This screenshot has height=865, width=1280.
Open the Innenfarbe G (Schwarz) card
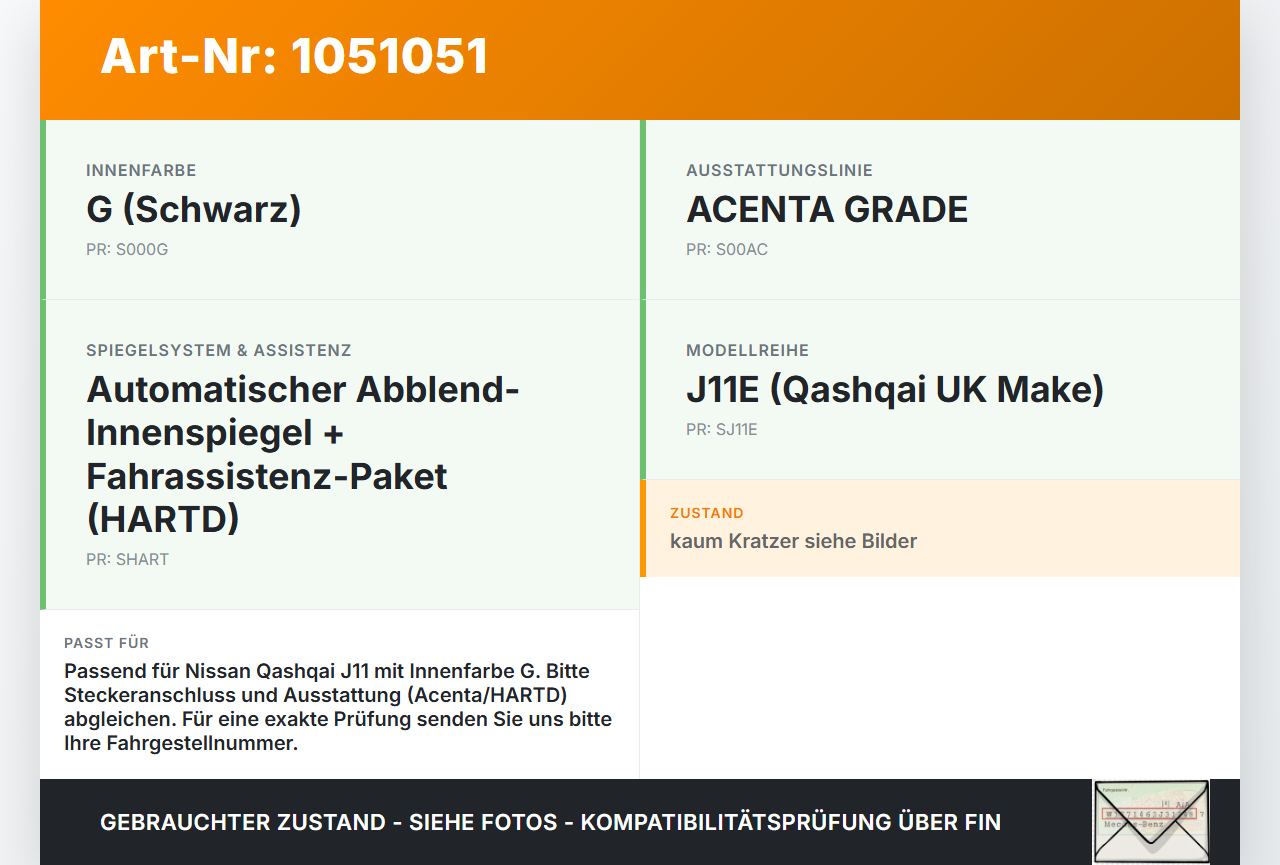tap(340, 210)
